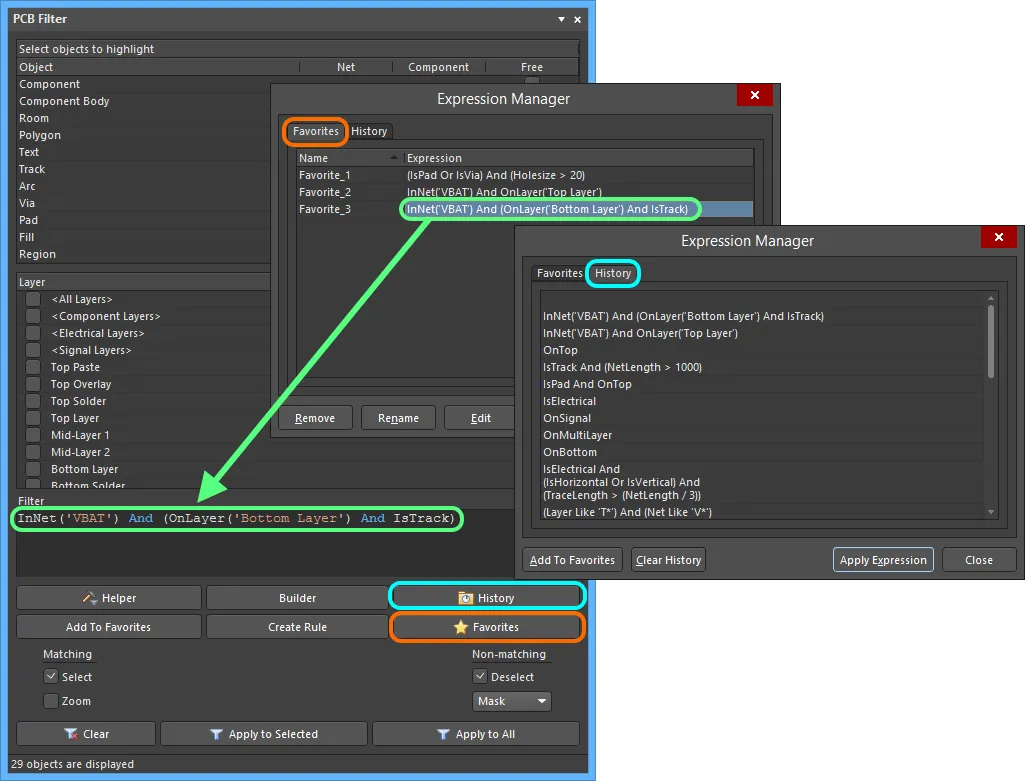Click Add To Favorites in Expression Manager
The image size is (1025, 781).
pyautogui.click(x=572, y=560)
